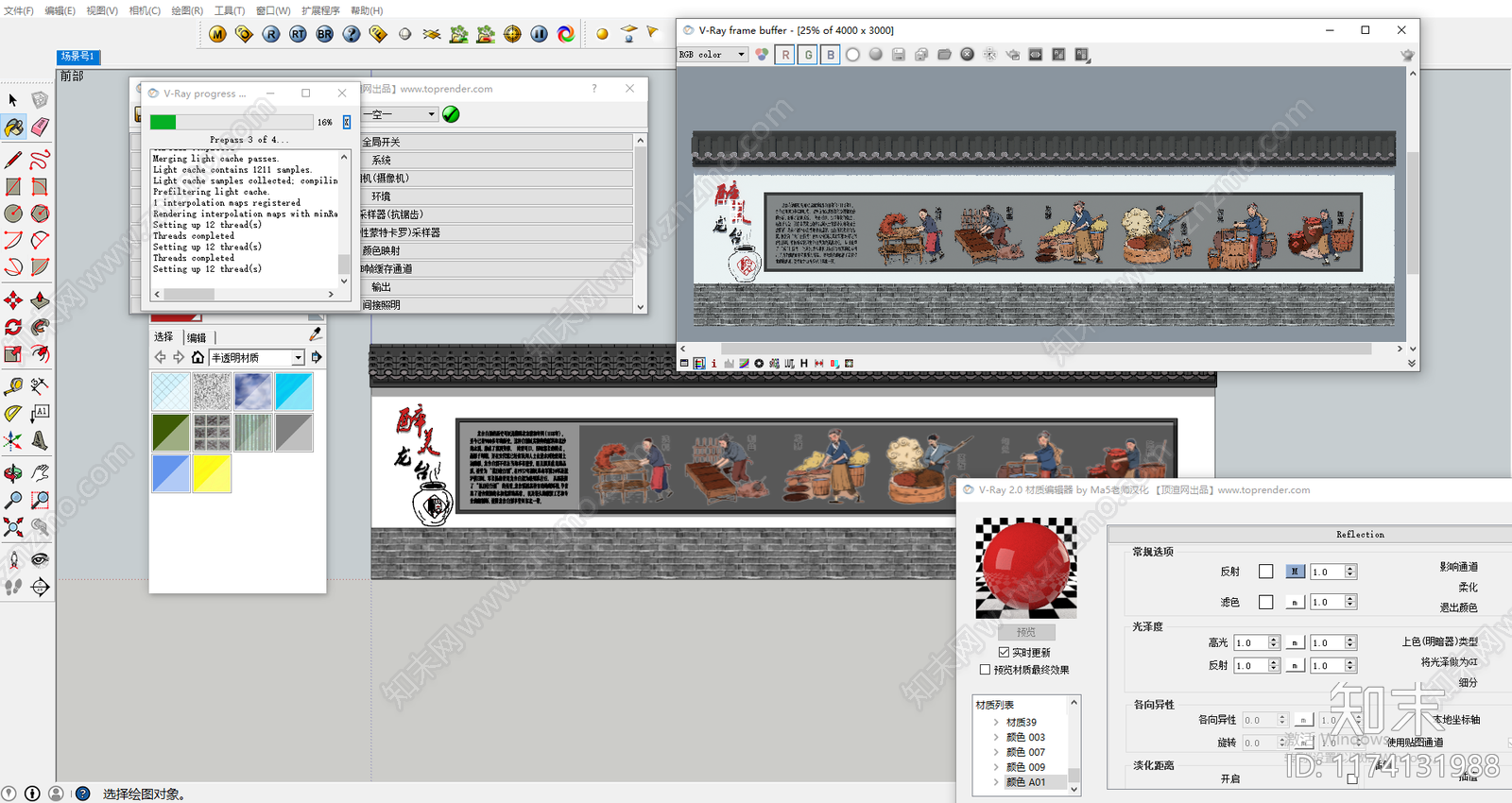Open the RGB color channel dropdown

click(x=713, y=55)
